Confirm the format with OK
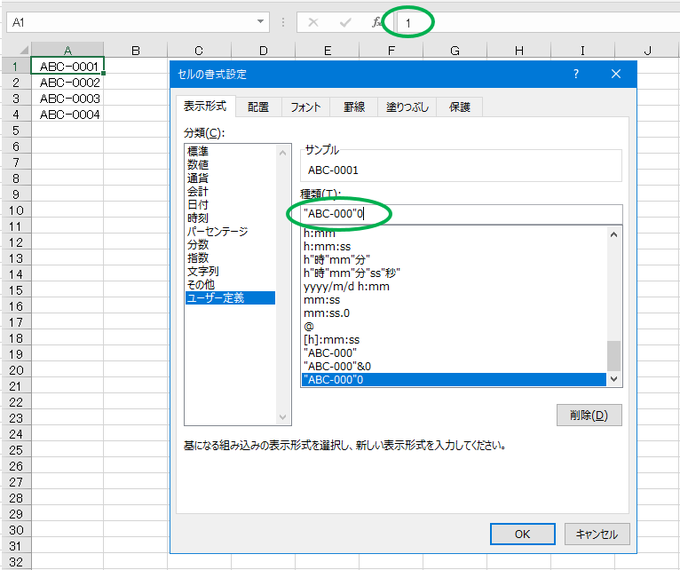 click(522, 534)
